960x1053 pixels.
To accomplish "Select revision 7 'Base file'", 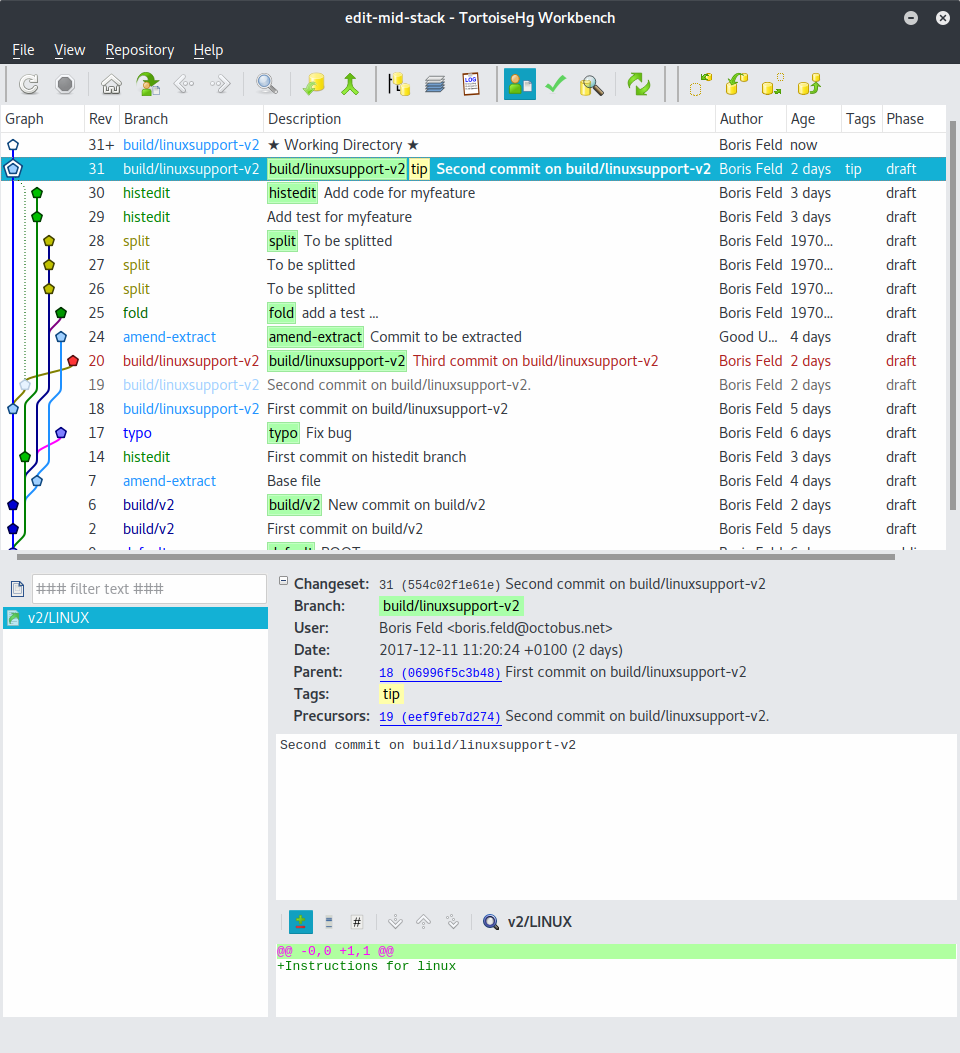I will pyautogui.click(x=474, y=482).
